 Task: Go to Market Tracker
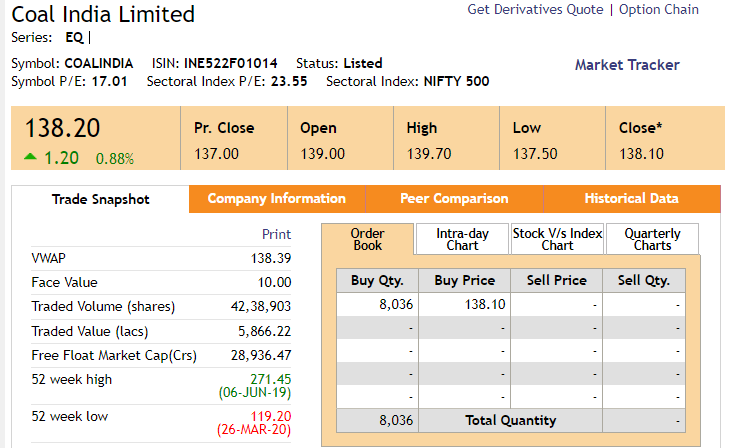pyautogui.click(x=627, y=65)
